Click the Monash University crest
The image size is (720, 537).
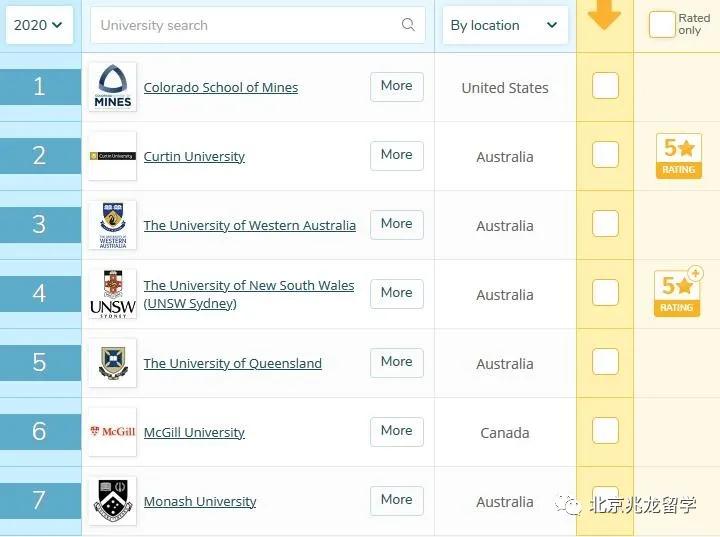tap(112, 501)
